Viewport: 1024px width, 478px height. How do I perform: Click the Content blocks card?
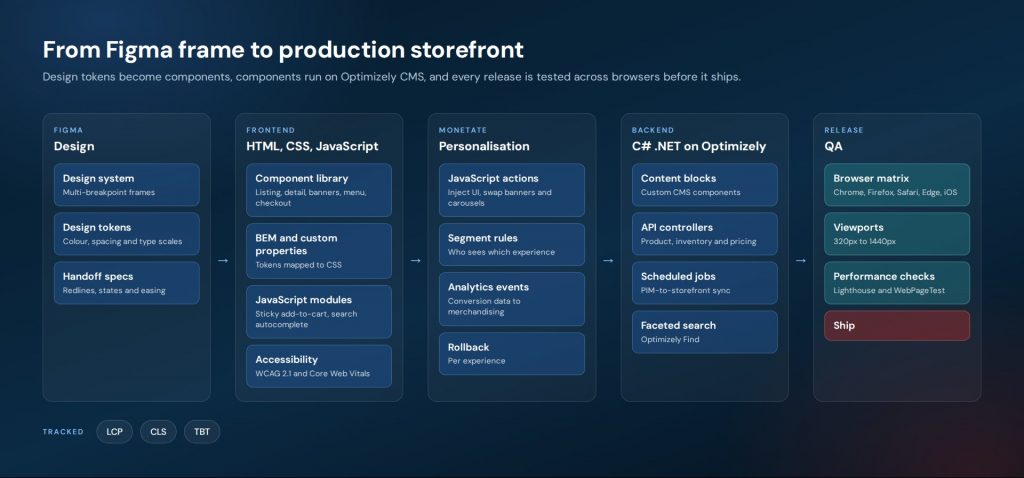point(705,185)
